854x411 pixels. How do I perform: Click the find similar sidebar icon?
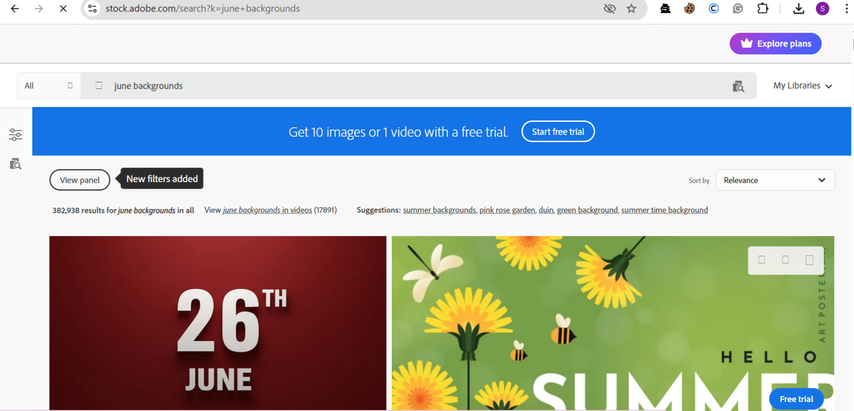(15, 163)
